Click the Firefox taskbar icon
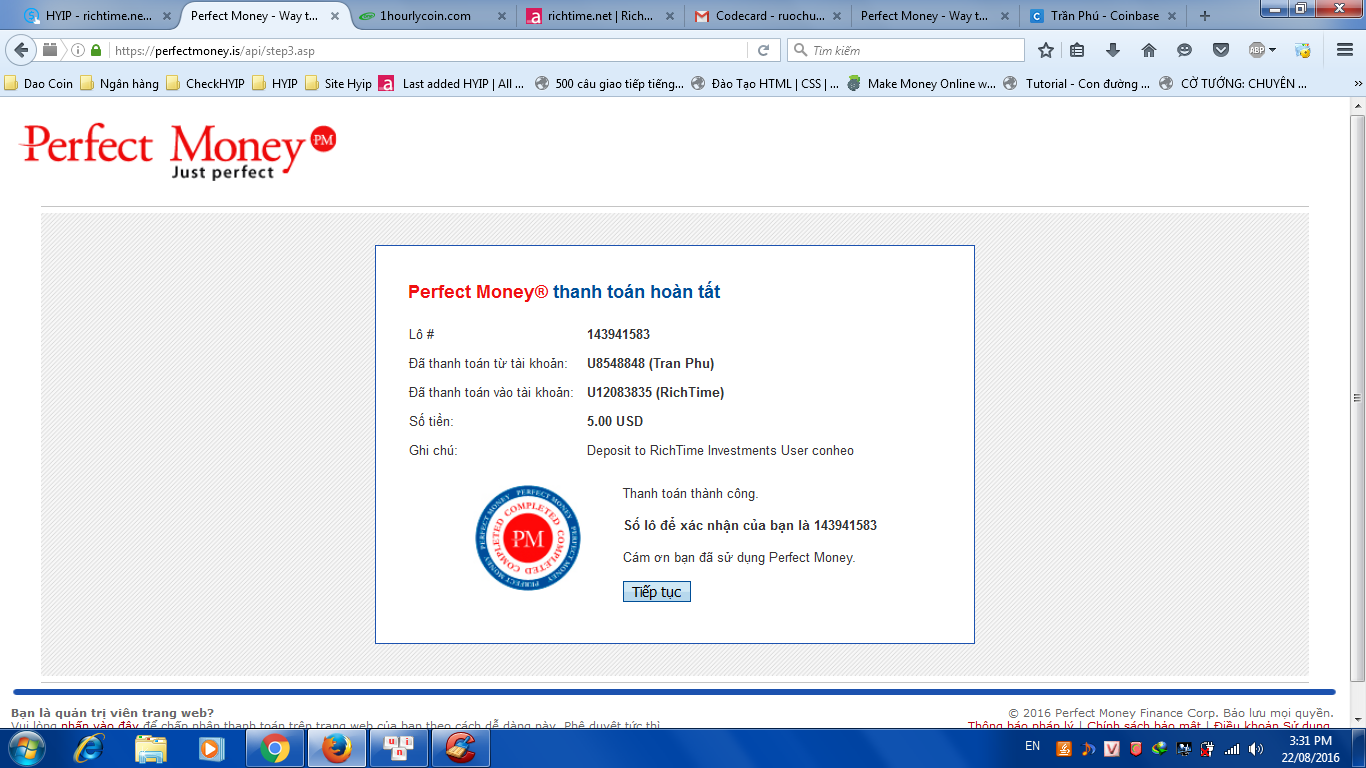 point(337,748)
